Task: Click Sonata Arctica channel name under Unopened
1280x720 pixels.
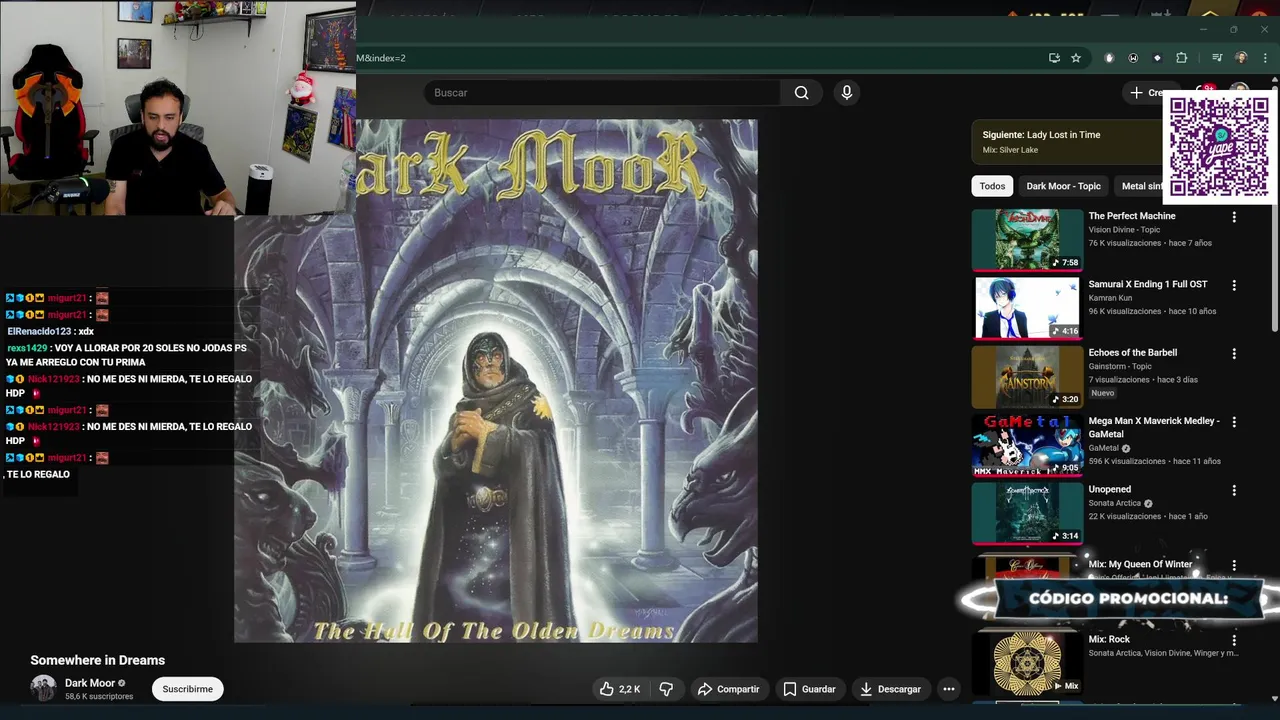Action: pyautogui.click(x=1114, y=503)
